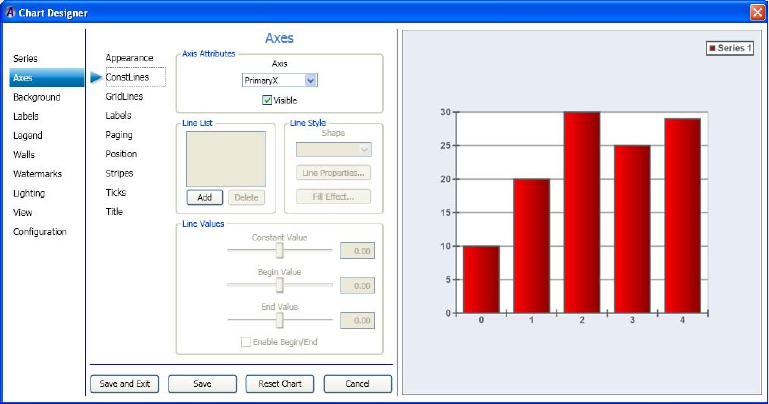
Task: Click the Save and Exit button
Action: [x=125, y=384]
